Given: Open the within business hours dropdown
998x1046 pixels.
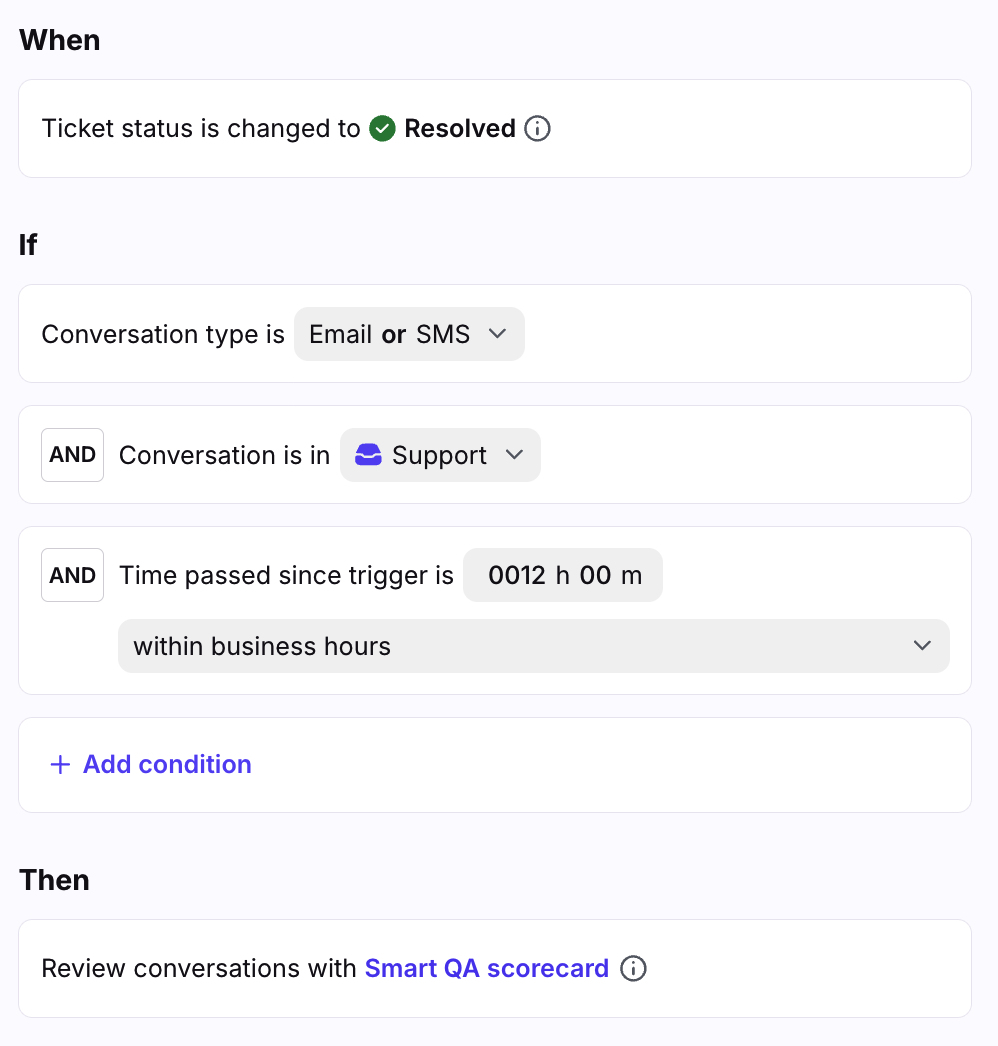Looking at the screenshot, I should [534, 646].
